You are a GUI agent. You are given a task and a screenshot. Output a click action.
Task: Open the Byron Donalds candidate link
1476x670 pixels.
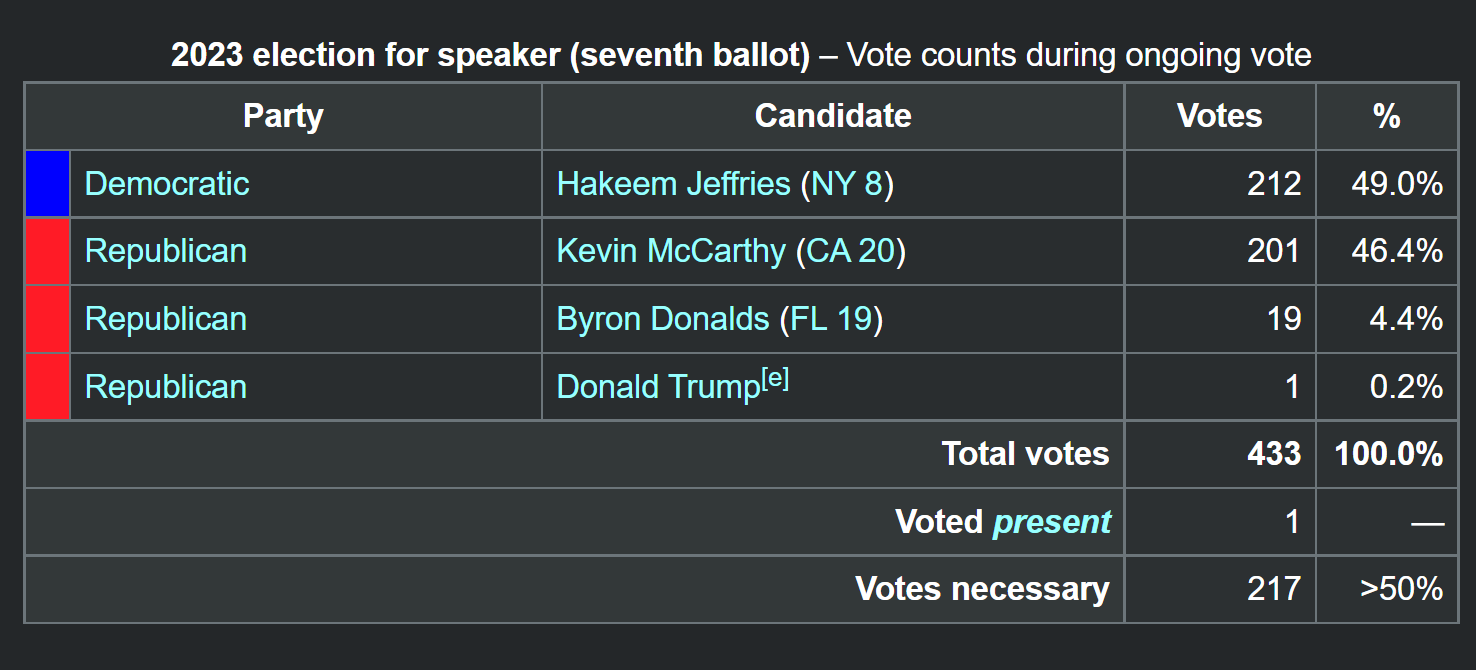662,319
